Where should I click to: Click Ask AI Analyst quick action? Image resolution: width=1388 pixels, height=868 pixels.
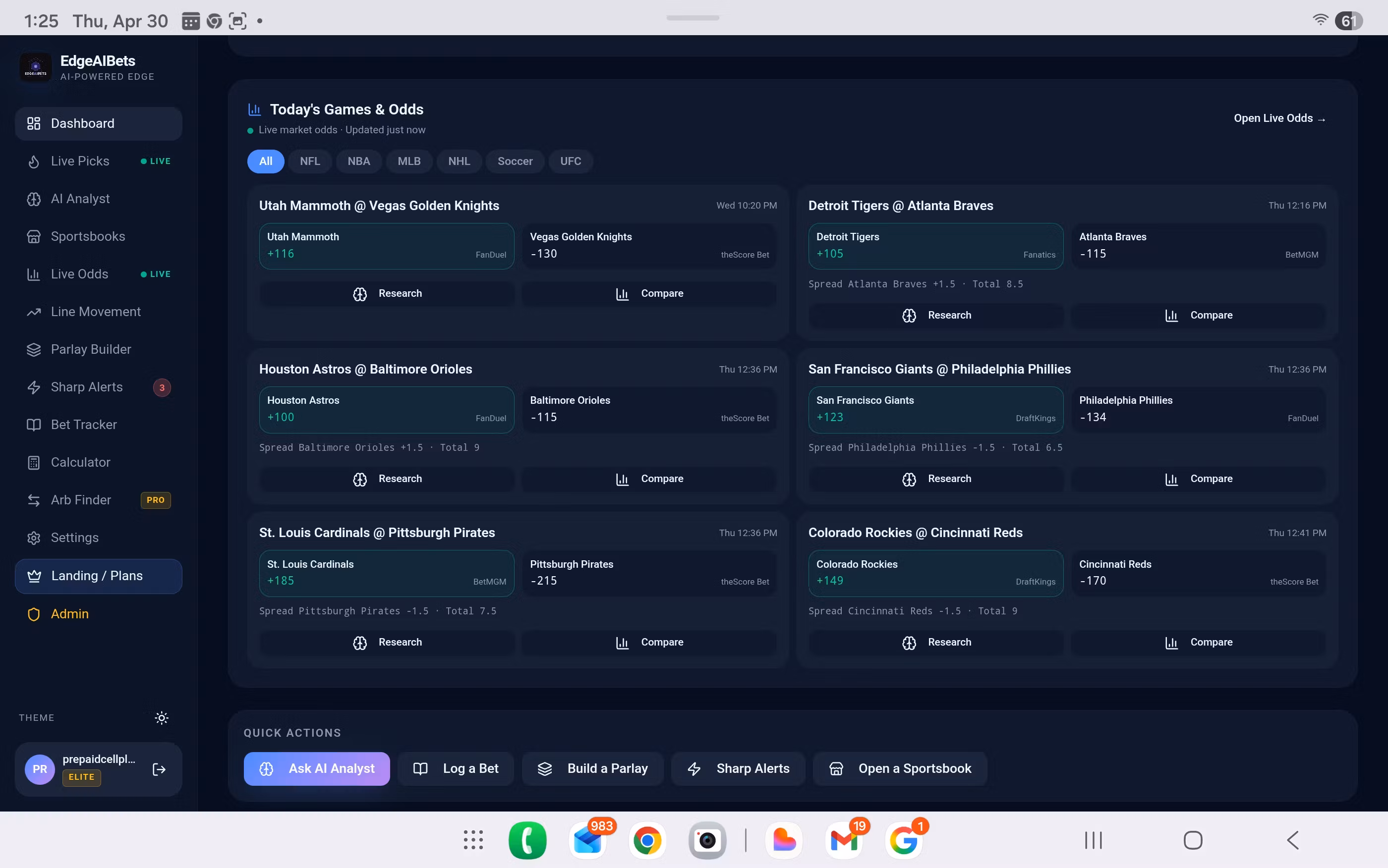316,769
